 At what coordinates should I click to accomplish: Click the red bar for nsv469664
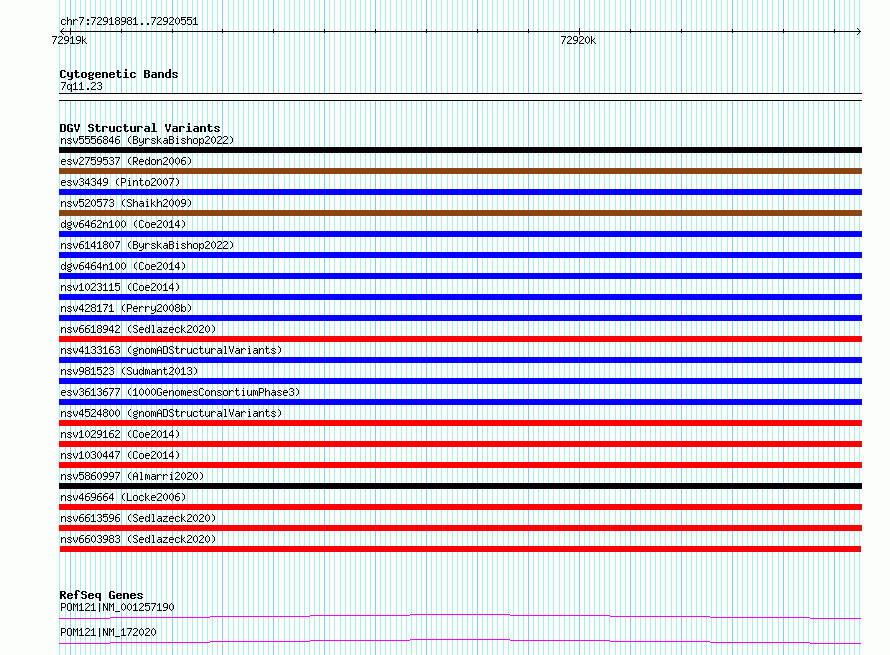460,507
